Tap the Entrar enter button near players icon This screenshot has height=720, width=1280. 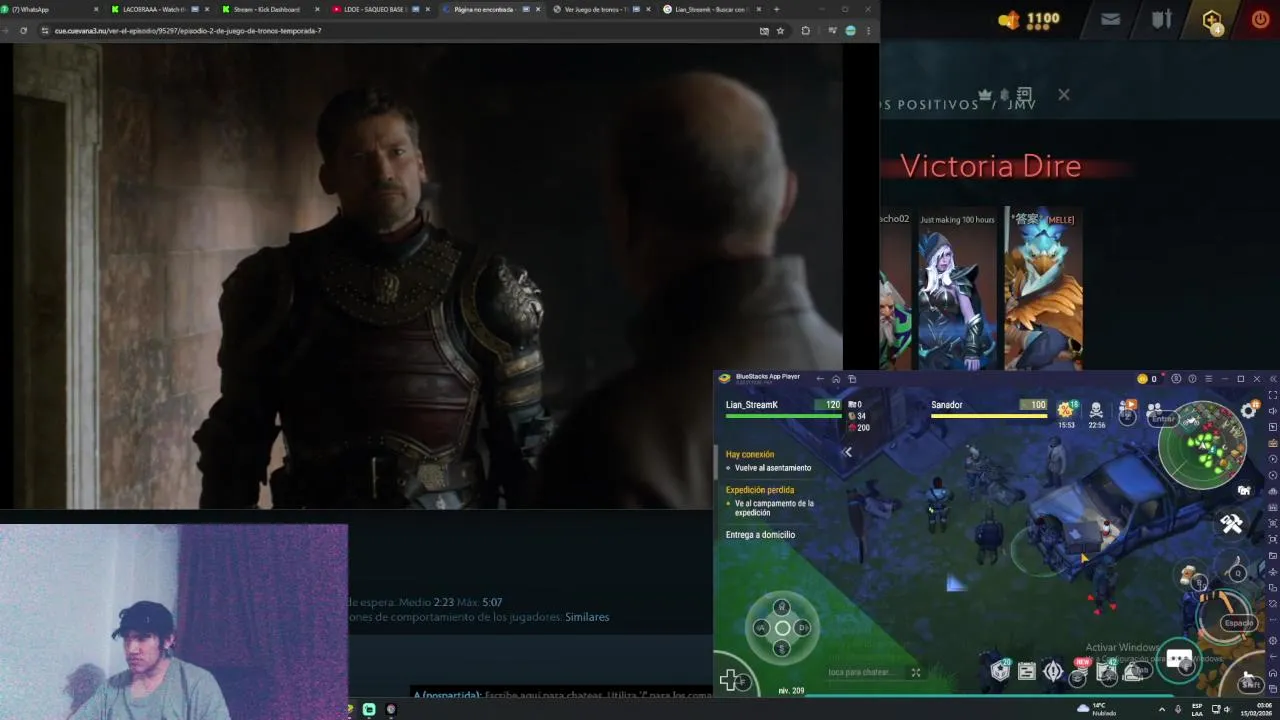(1161, 418)
